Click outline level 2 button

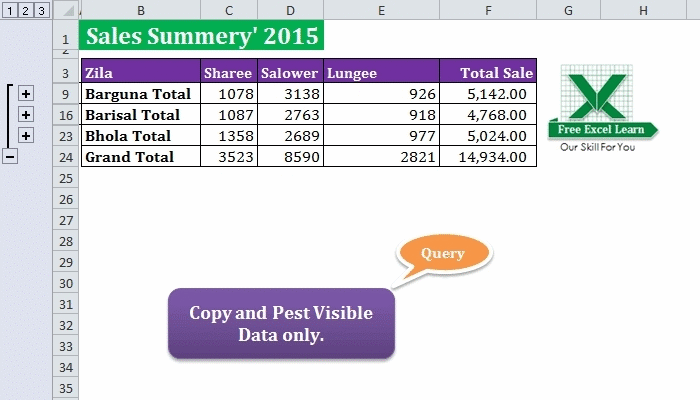(x=25, y=11)
